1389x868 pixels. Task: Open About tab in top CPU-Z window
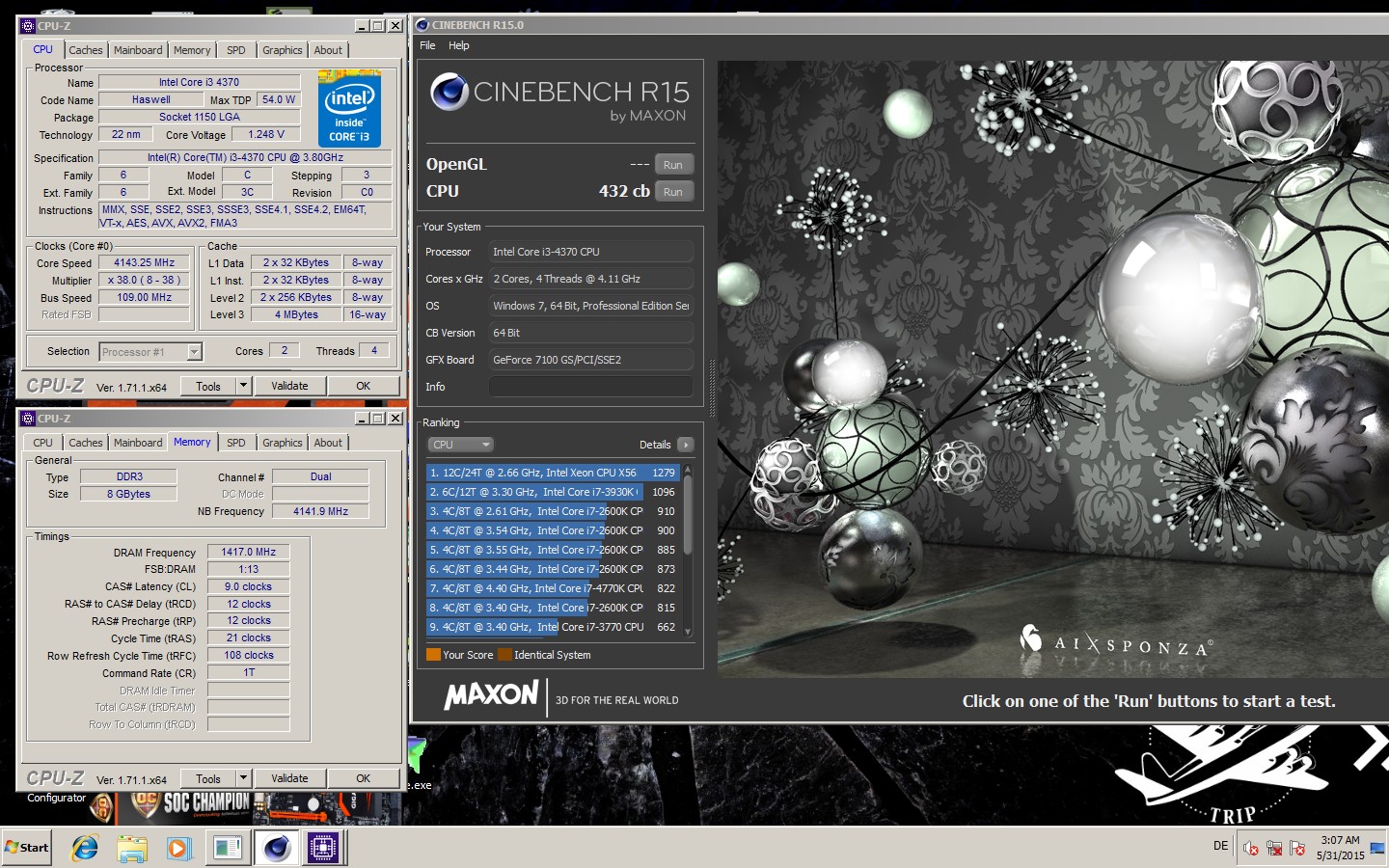coord(328,50)
